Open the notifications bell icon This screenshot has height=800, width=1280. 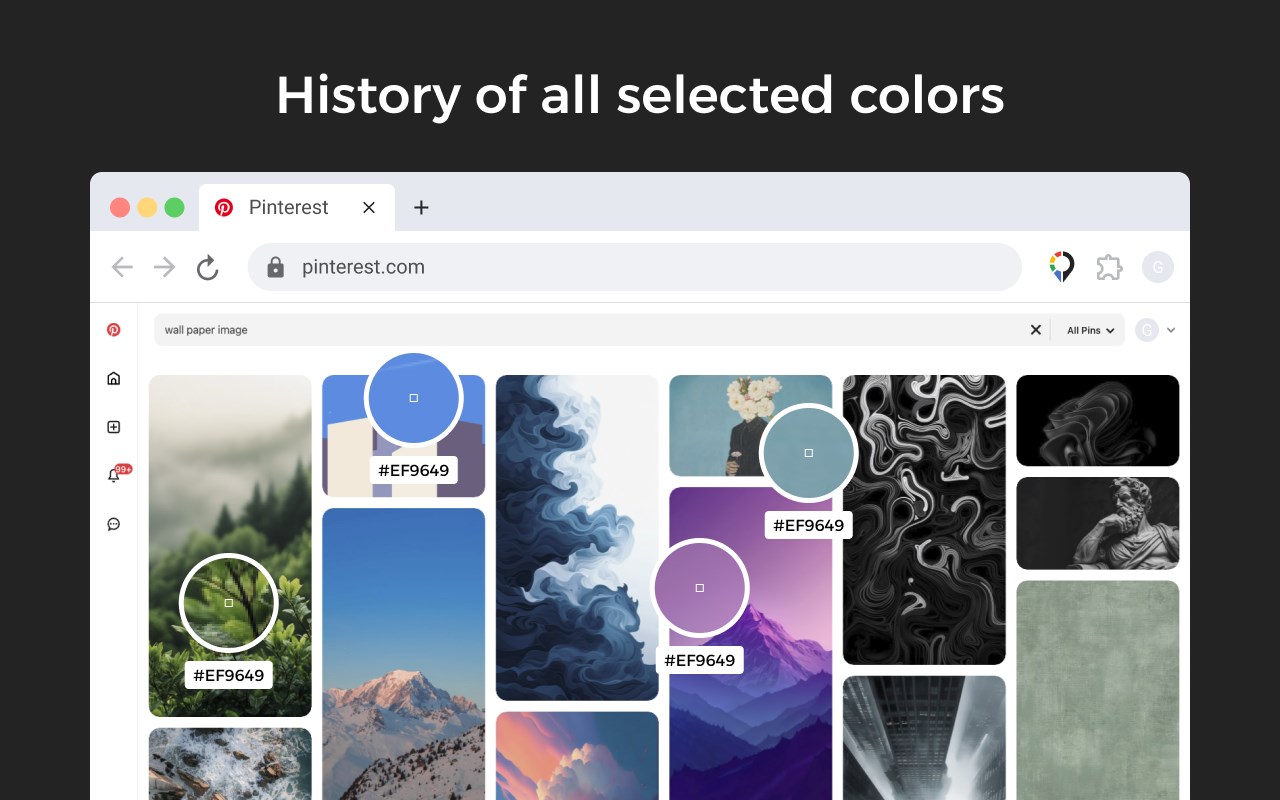(114, 476)
